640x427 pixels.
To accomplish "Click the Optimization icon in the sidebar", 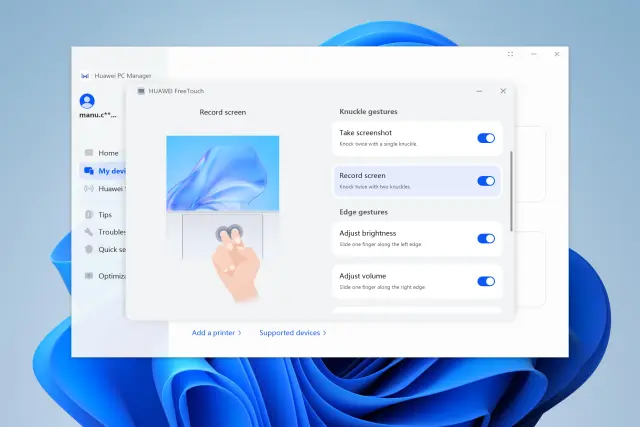I will click(88, 276).
